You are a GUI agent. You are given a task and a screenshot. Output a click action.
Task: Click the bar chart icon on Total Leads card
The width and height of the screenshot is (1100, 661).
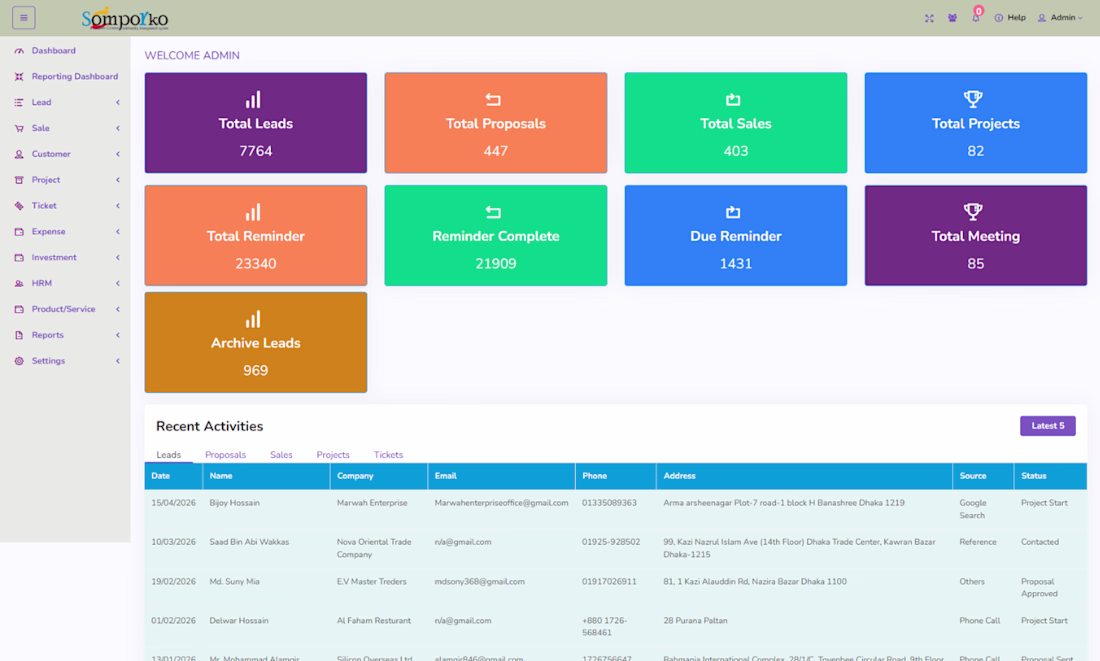click(x=253, y=100)
